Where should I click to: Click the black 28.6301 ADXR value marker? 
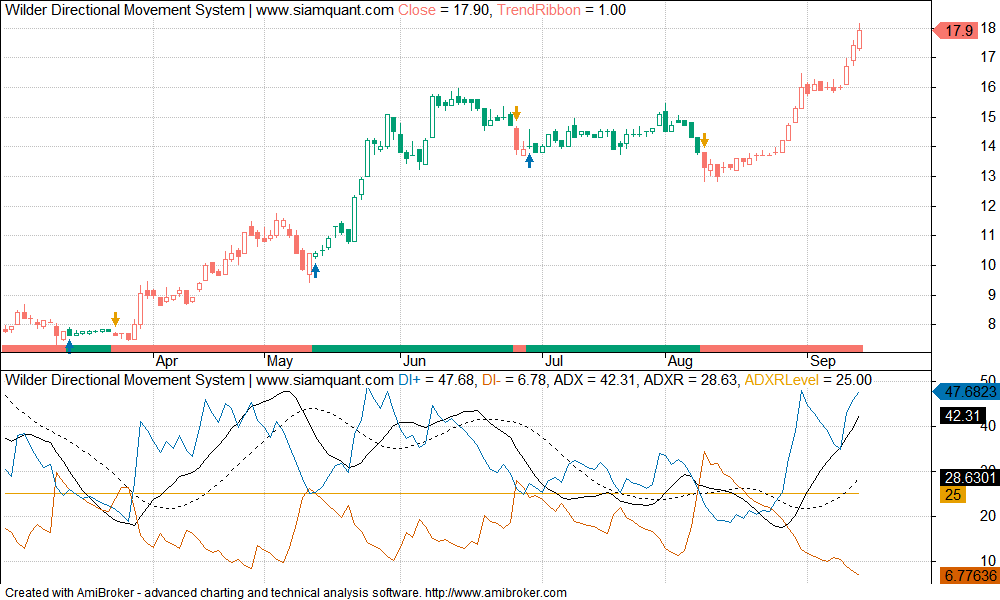click(x=964, y=476)
